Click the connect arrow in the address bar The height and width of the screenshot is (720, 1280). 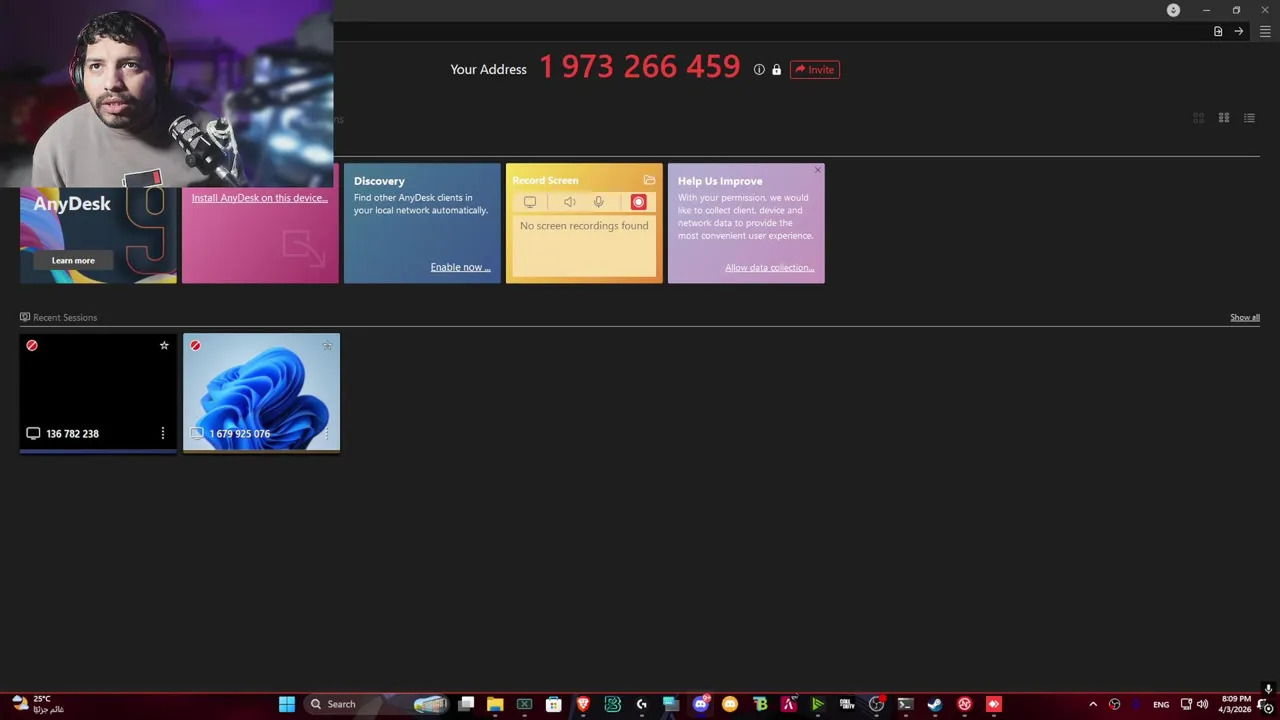(1239, 32)
